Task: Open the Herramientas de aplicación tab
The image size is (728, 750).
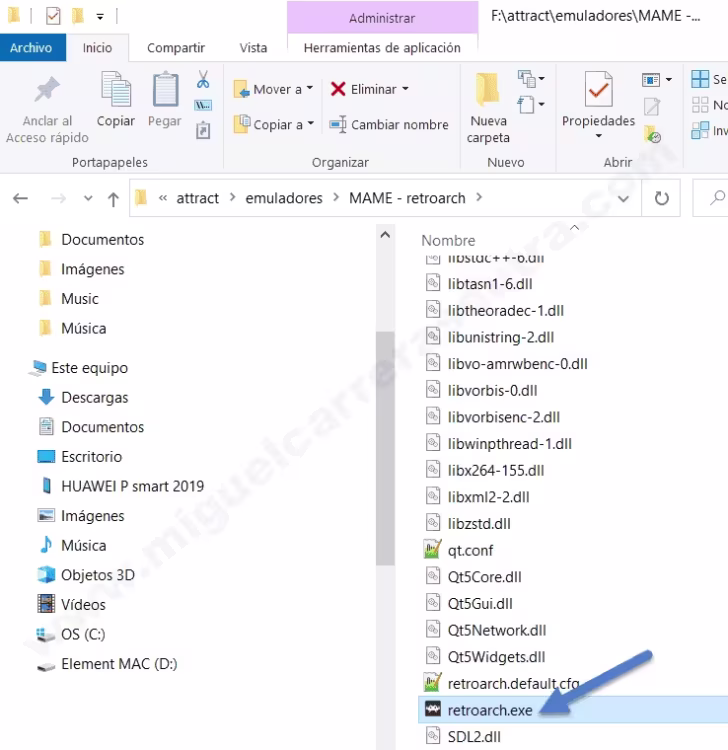Action: tap(382, 48)
